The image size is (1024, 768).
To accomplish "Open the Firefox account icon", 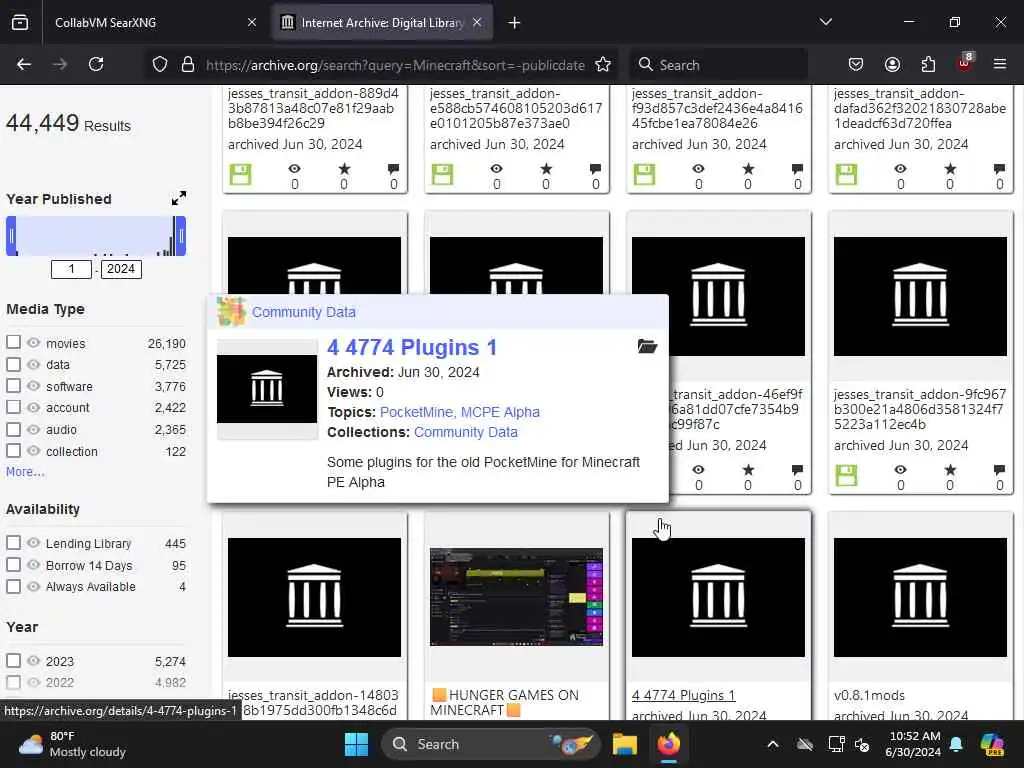I will [892, 64].
